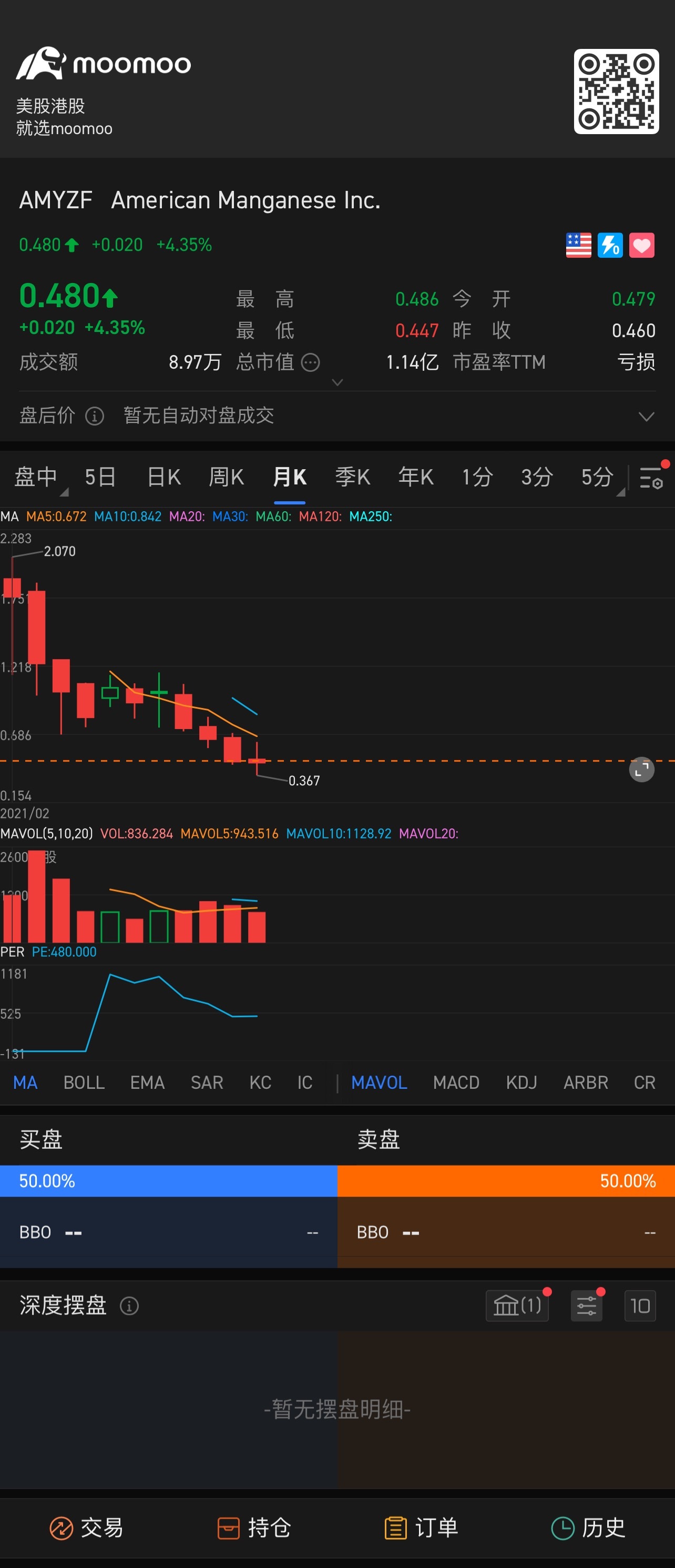Screen dimensions: 675x1568
Task: Select the IC main indicator
Action: tap(305, 1083)
